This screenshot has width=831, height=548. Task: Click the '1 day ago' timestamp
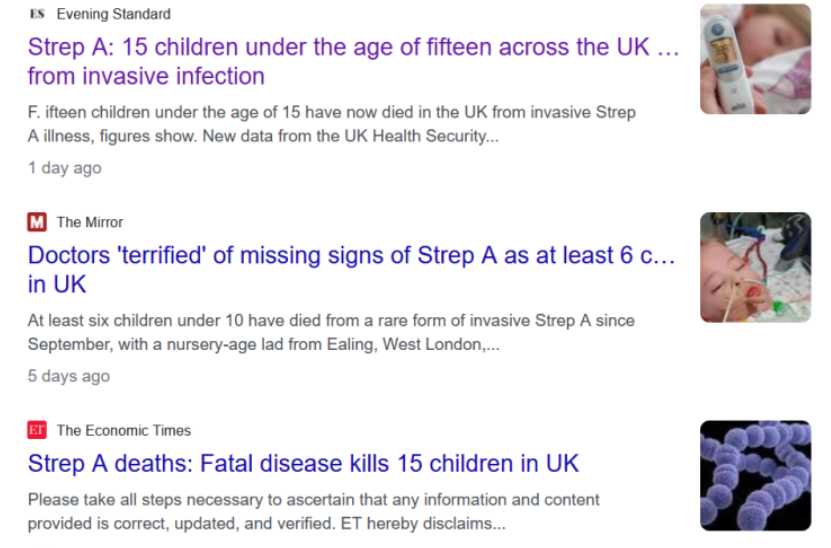[x=64, y=168]
